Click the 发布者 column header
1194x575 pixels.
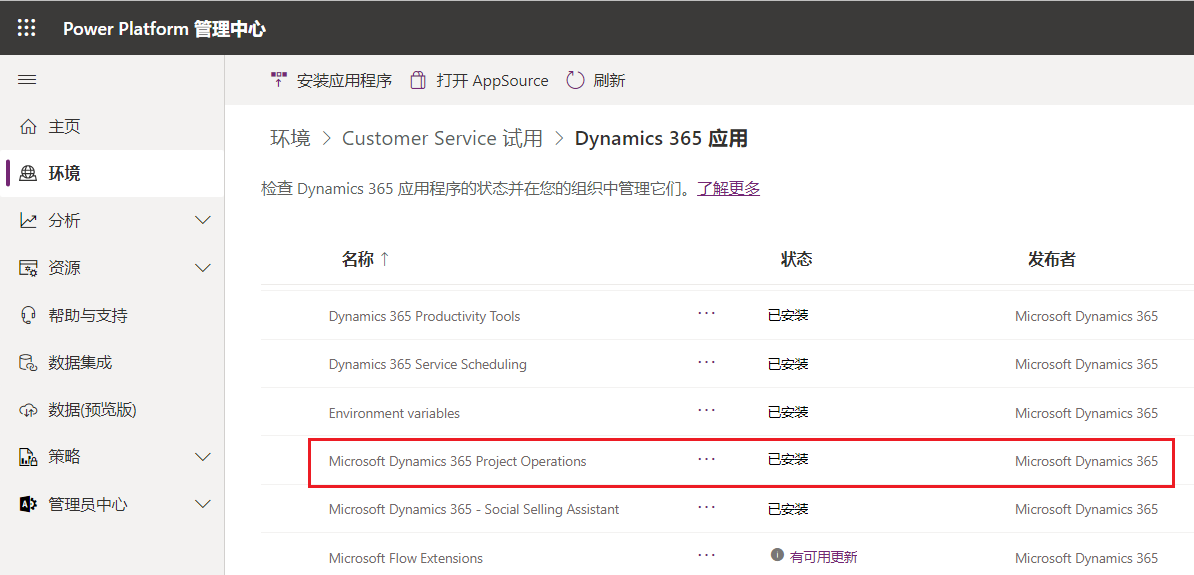[x=1052, y=260]
